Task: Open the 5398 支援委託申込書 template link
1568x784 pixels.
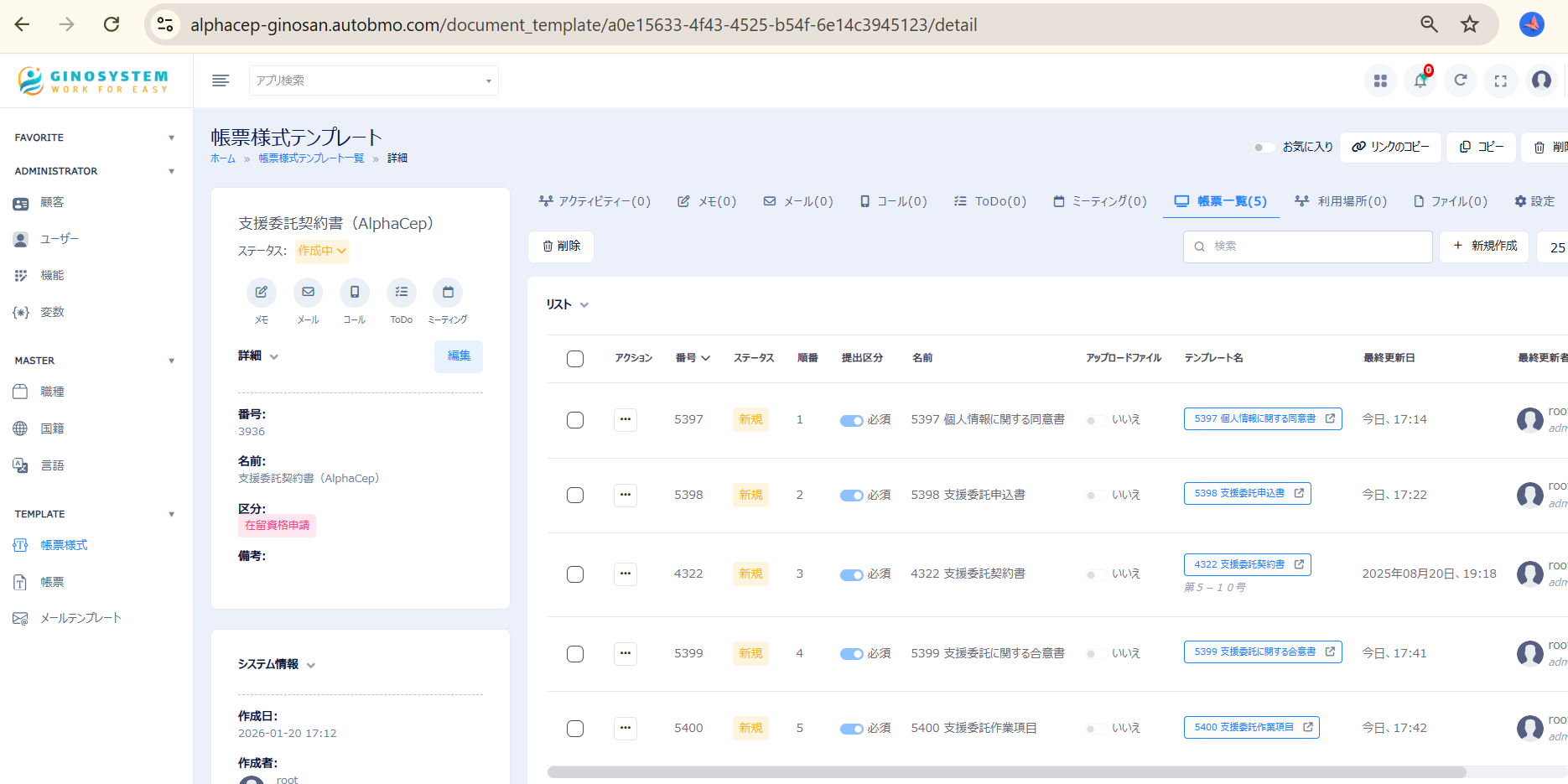Action: [x=1247, y=493]
